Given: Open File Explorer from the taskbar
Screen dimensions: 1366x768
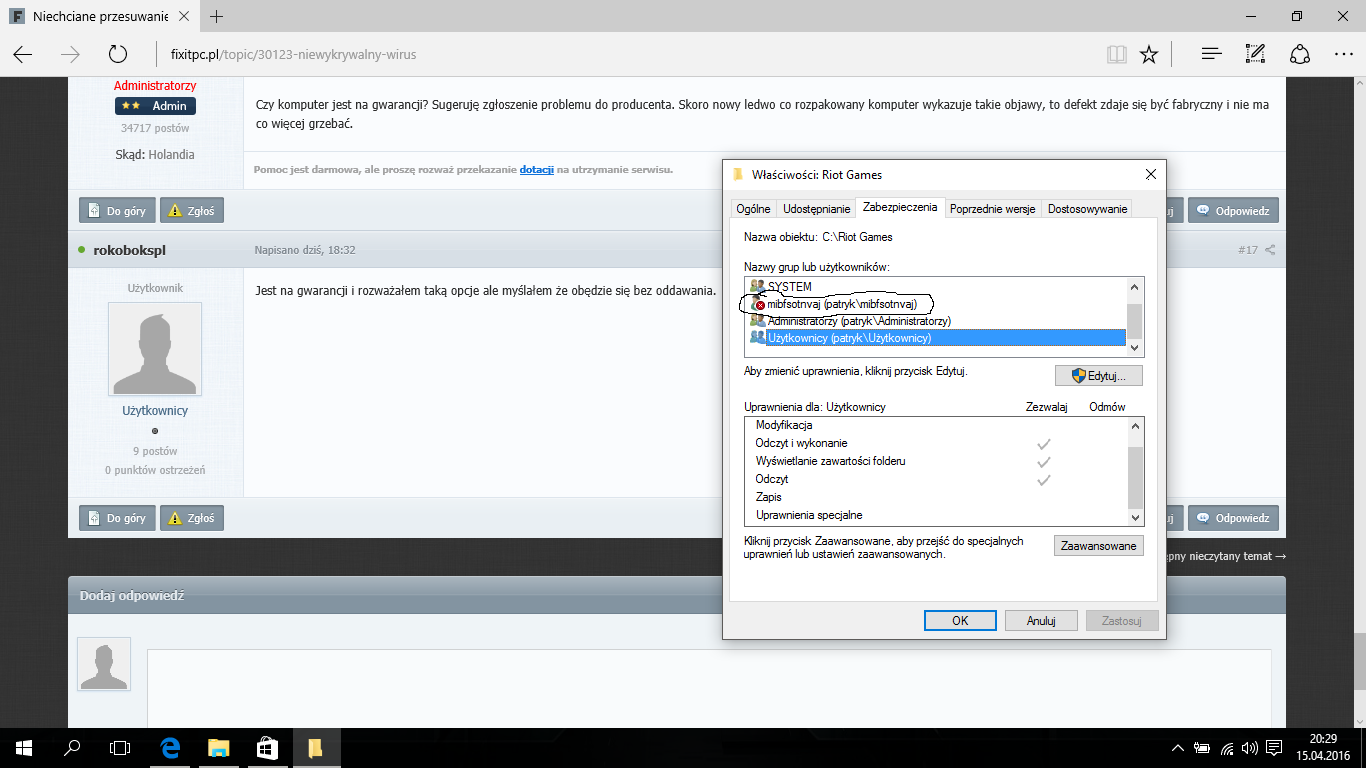Looking at the screenshot, I should click(218, 747).
